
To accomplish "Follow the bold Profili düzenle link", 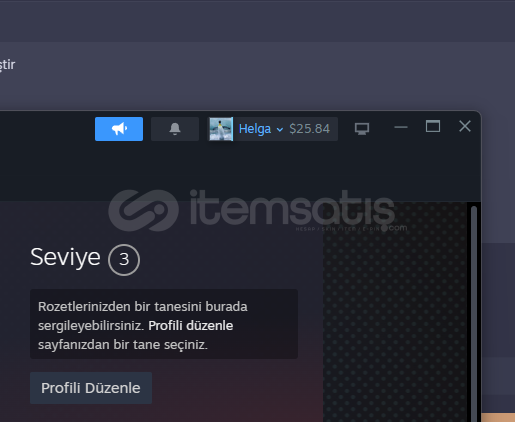I will click(x=191, y=326).
